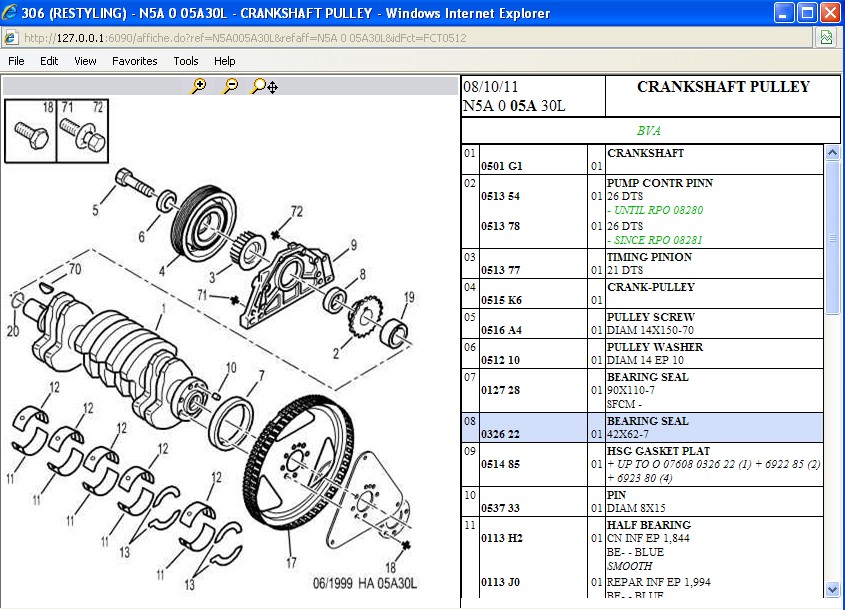Click the parts list scroll up arrow

(832, 154)
